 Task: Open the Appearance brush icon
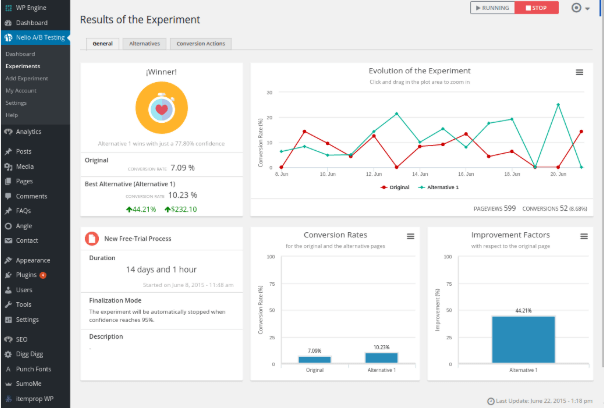(8, 260)
